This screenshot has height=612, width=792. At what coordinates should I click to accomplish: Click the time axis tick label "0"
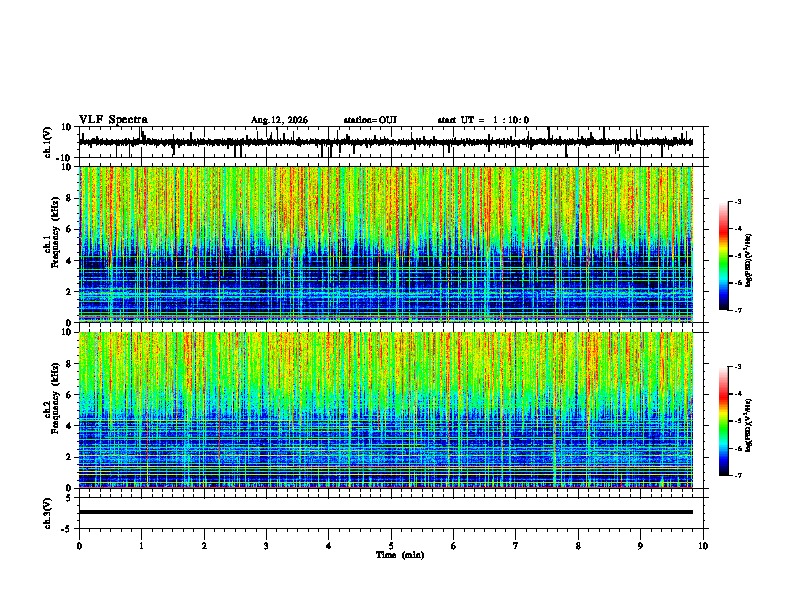click(x=79, y=546)
